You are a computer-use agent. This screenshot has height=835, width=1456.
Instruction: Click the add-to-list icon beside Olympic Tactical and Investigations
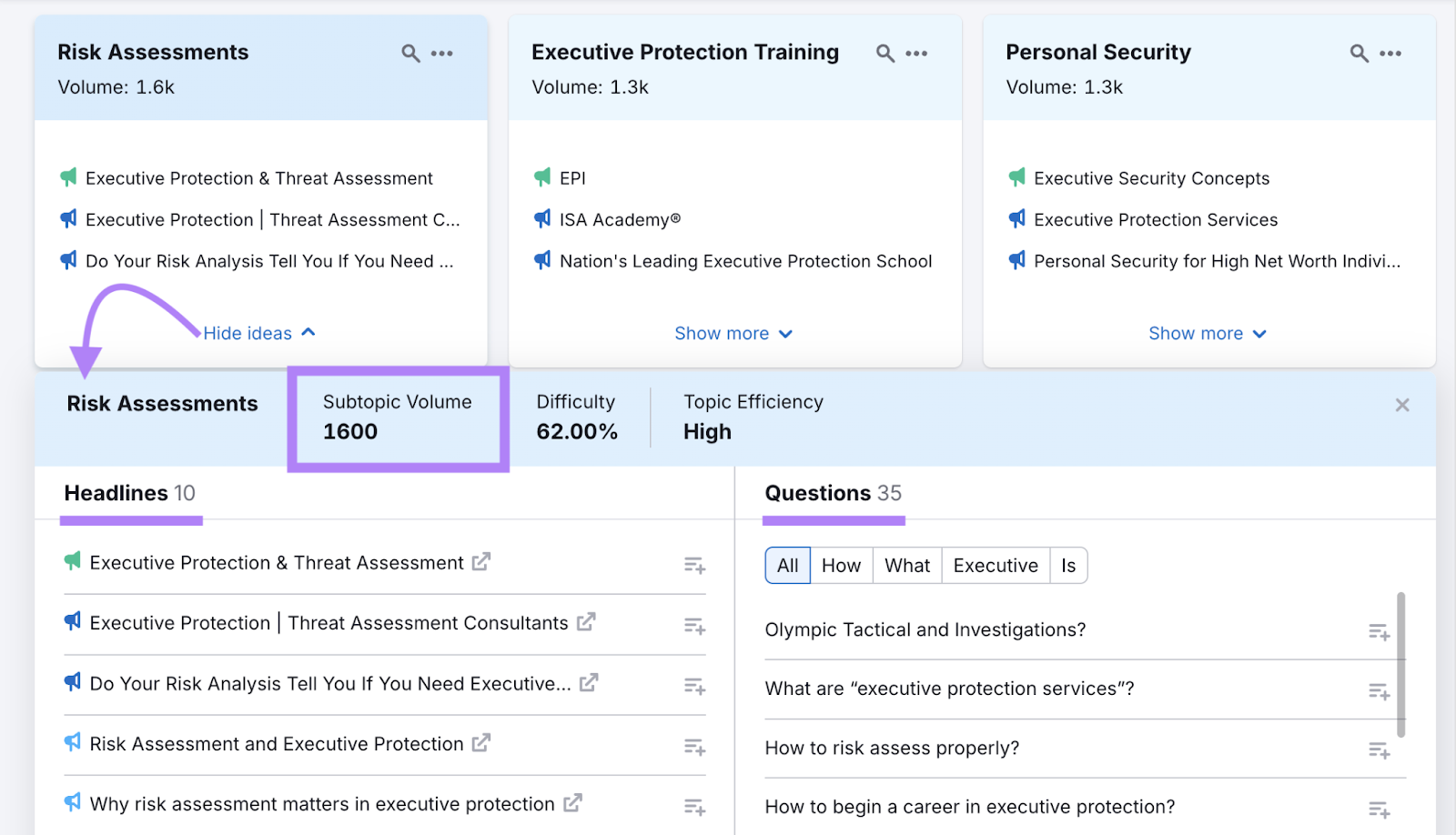click(1378, 630)
